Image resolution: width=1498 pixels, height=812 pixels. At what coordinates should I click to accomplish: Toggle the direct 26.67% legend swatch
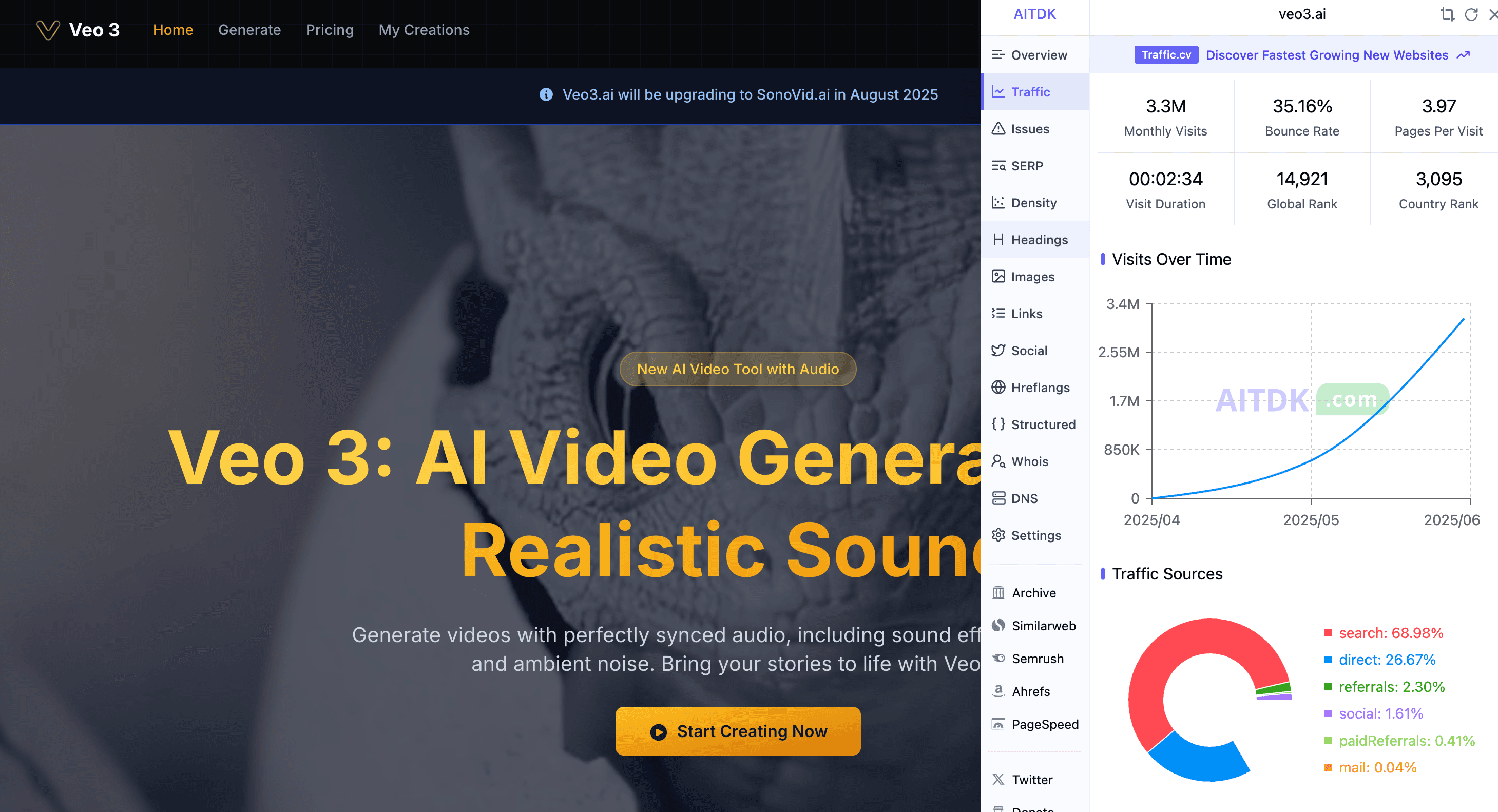(1328, 660)
